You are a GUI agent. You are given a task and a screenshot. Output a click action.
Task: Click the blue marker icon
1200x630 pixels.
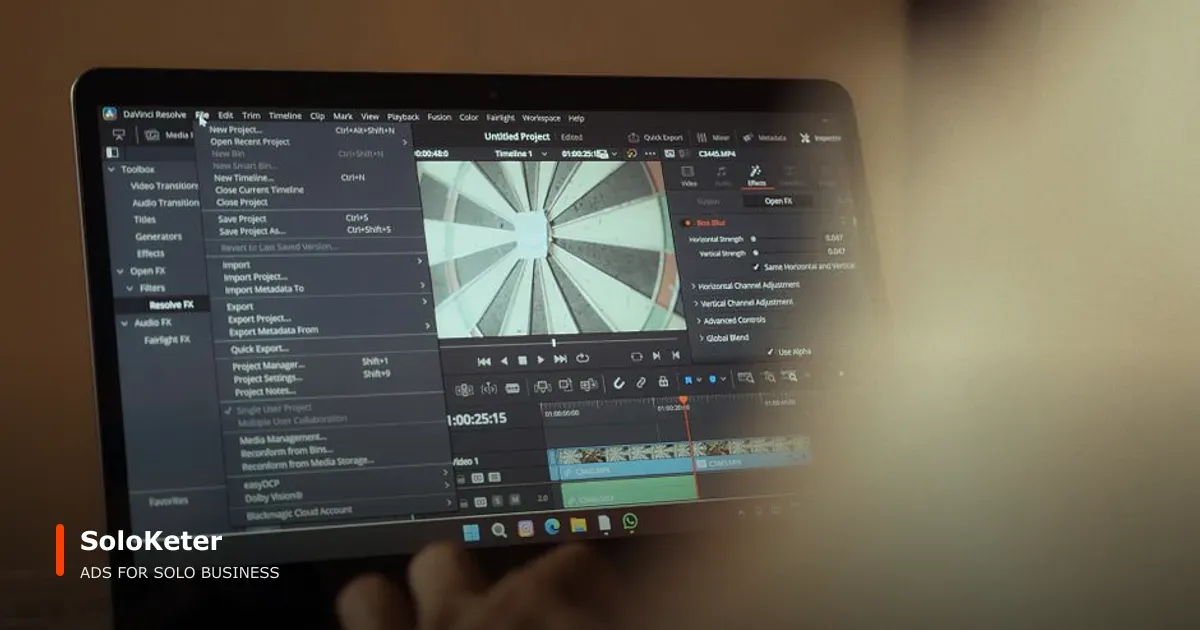coord(713,380)
